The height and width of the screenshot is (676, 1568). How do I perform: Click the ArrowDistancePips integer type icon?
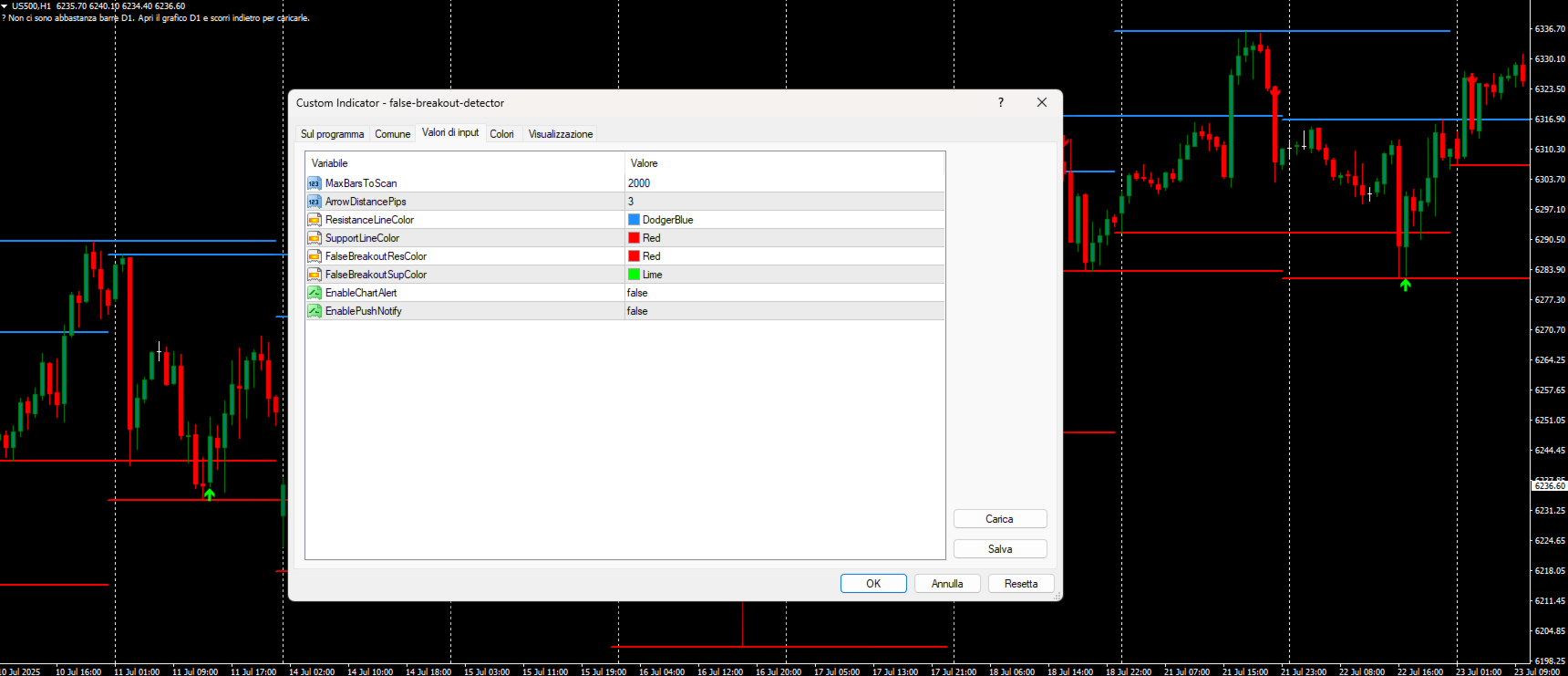tap(315, 202)
